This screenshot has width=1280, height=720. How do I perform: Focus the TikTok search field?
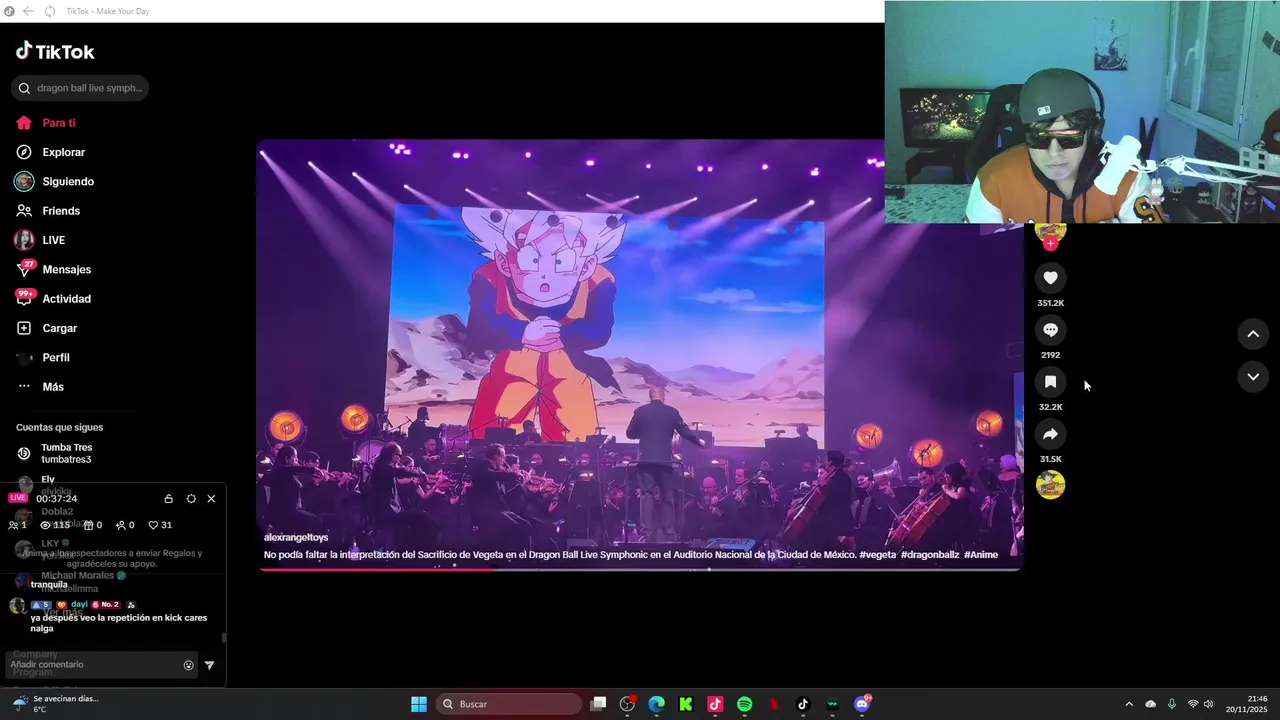[x=80, y=88]
